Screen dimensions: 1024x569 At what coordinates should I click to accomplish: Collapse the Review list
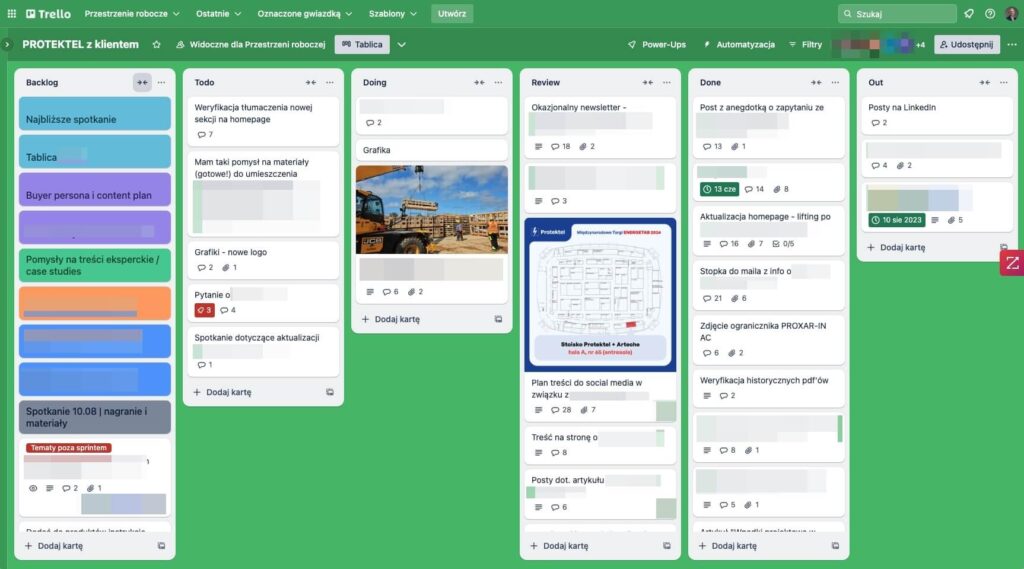[x=648, y=82]
